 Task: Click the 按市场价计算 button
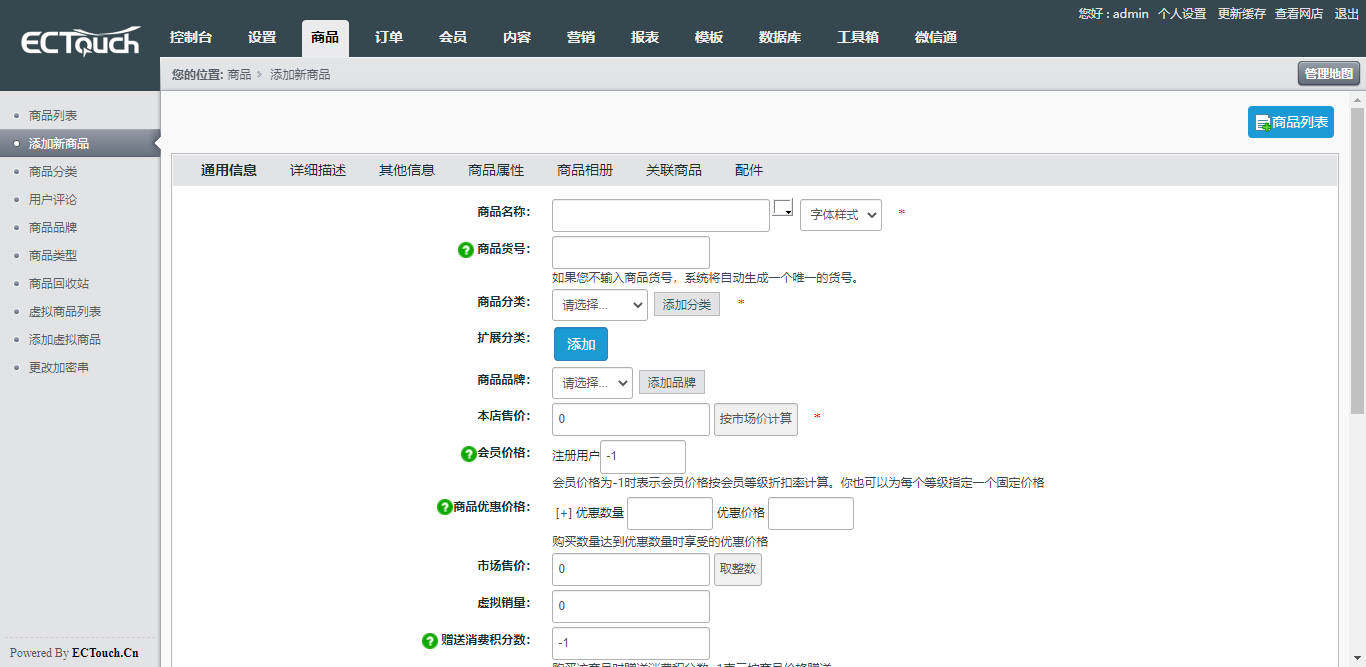pos(756,419)
